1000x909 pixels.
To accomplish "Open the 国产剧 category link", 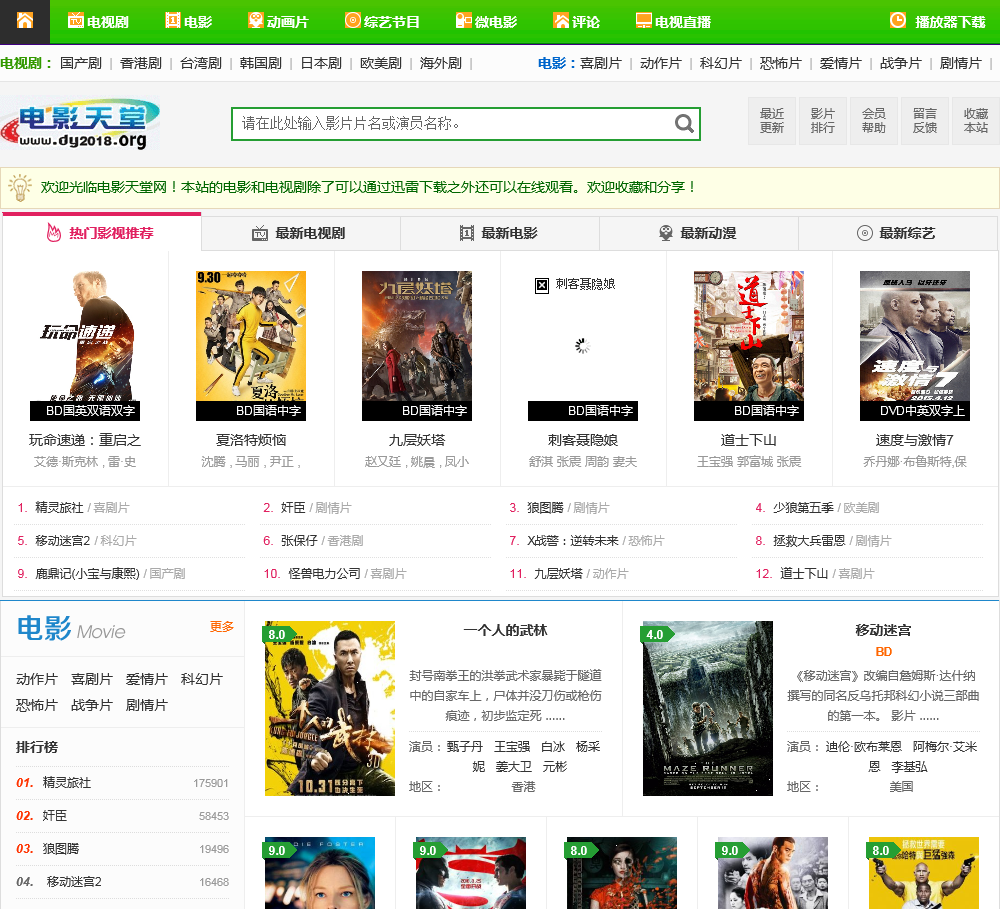I will [x=81, y=63].
